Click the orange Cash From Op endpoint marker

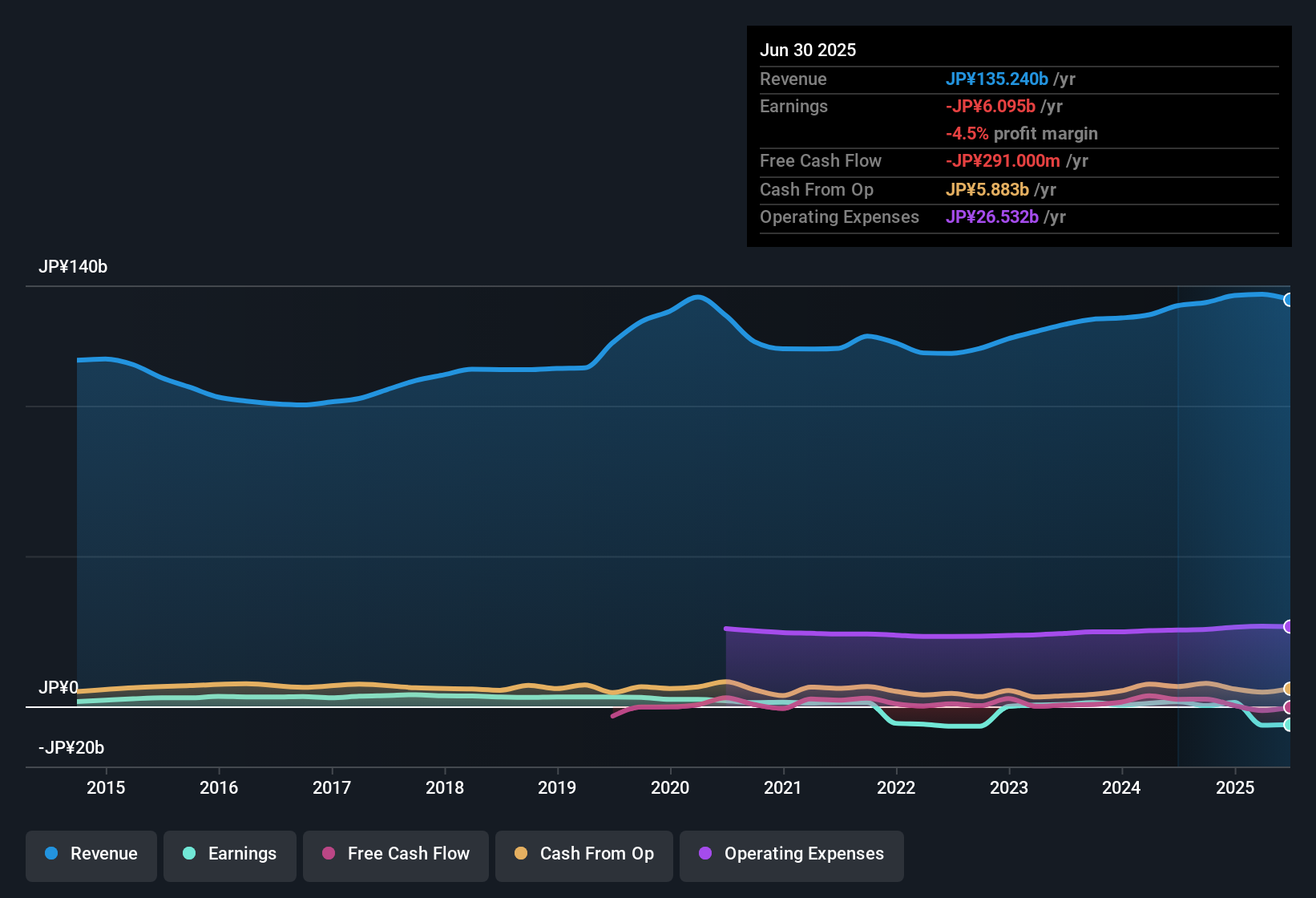pos(1289,689)
